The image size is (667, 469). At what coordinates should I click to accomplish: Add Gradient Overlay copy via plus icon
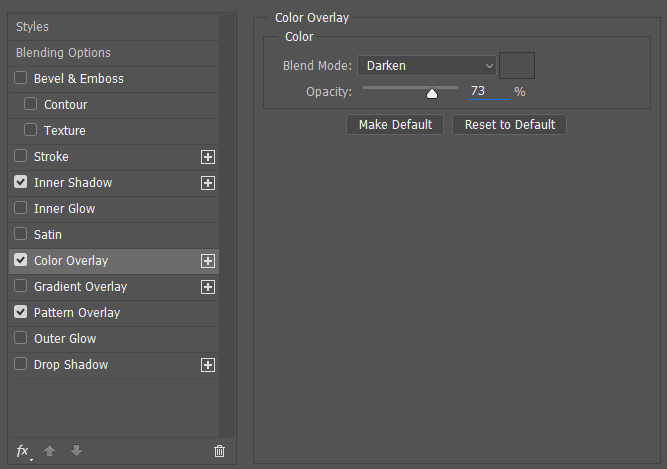click(208, 287)
